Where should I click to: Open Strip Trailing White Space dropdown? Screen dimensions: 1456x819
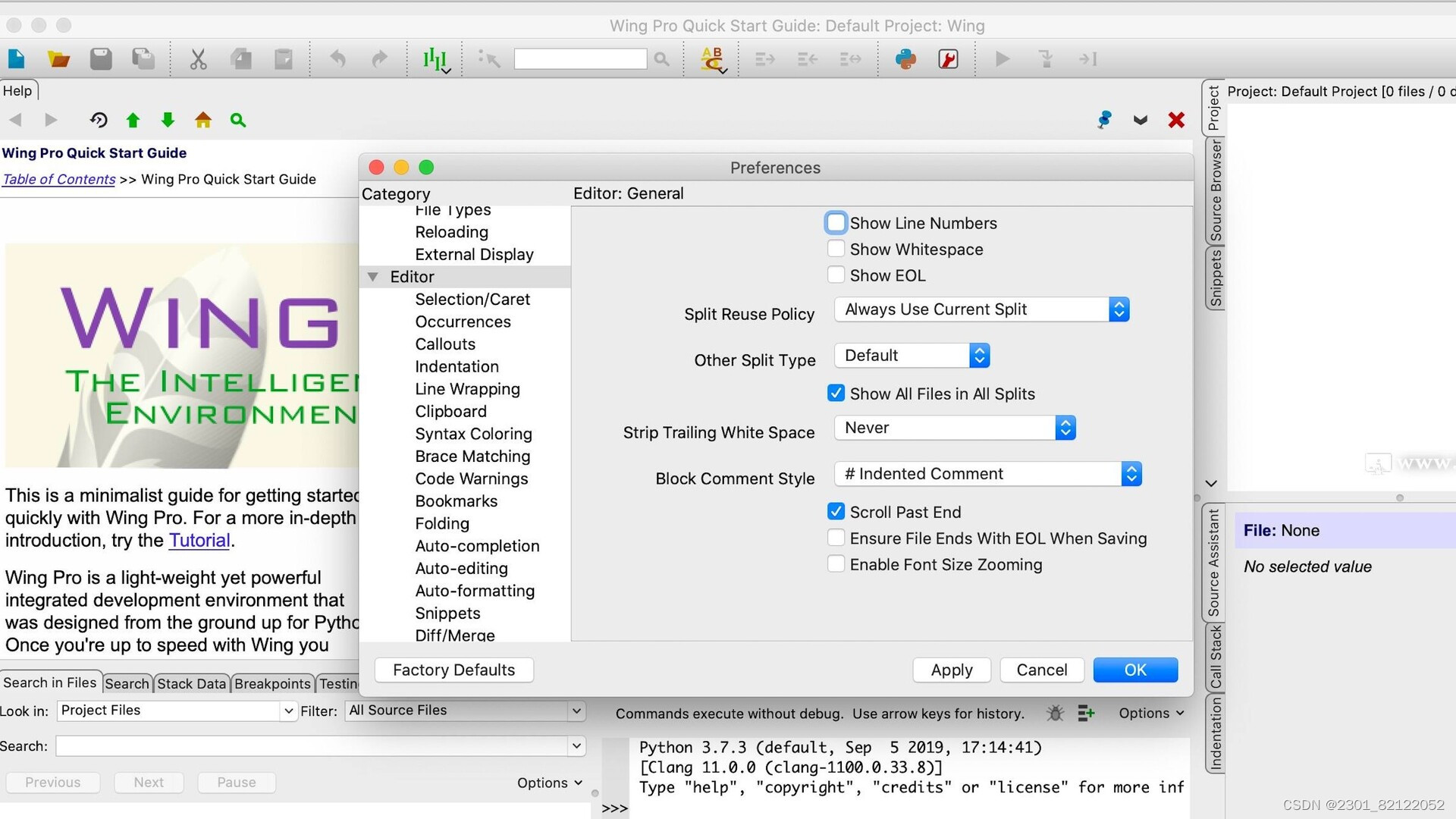pyautogui.click(x=955, y=428)
